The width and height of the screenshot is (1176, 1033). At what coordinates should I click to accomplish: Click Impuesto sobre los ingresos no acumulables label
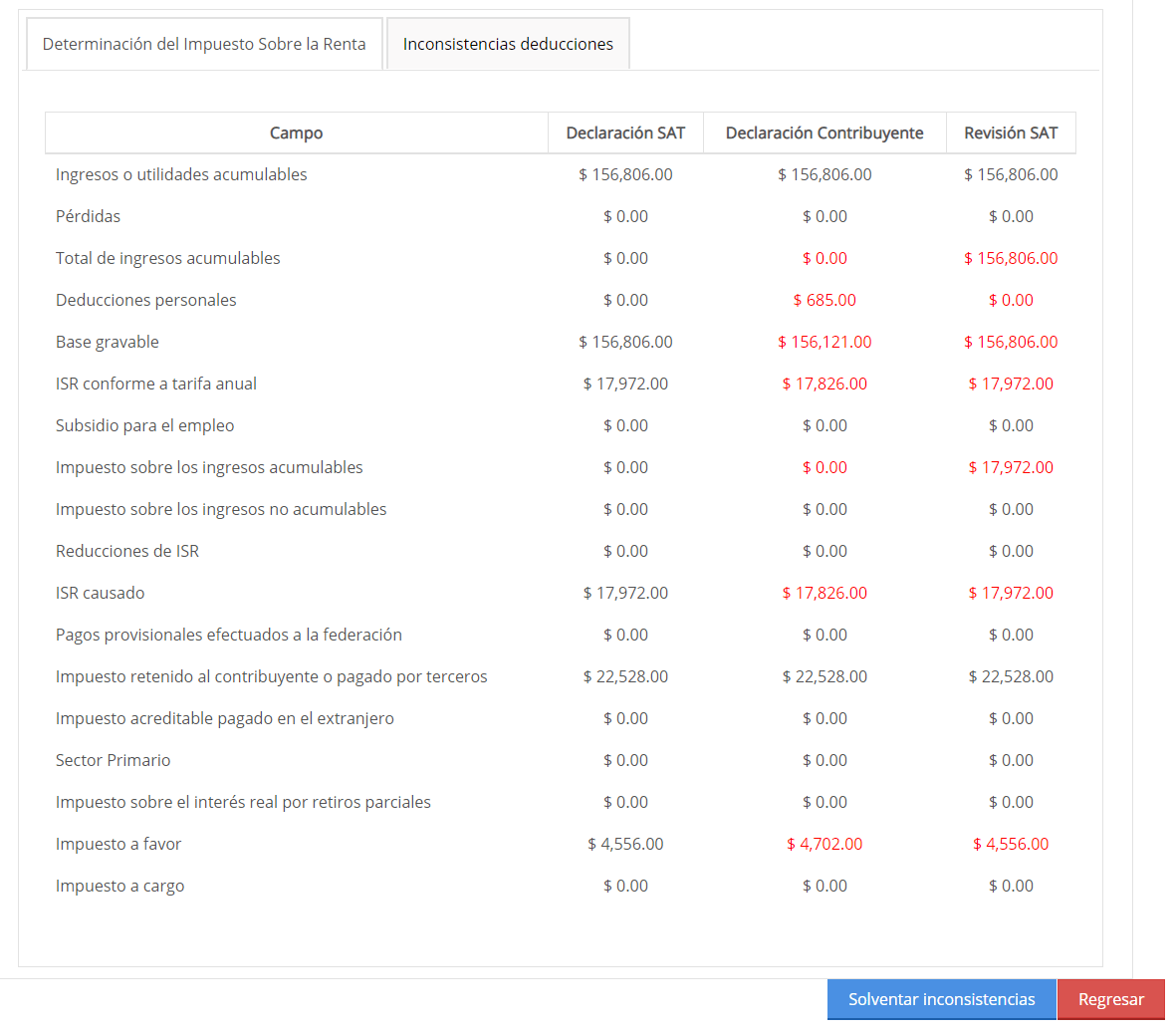[221, 509]
